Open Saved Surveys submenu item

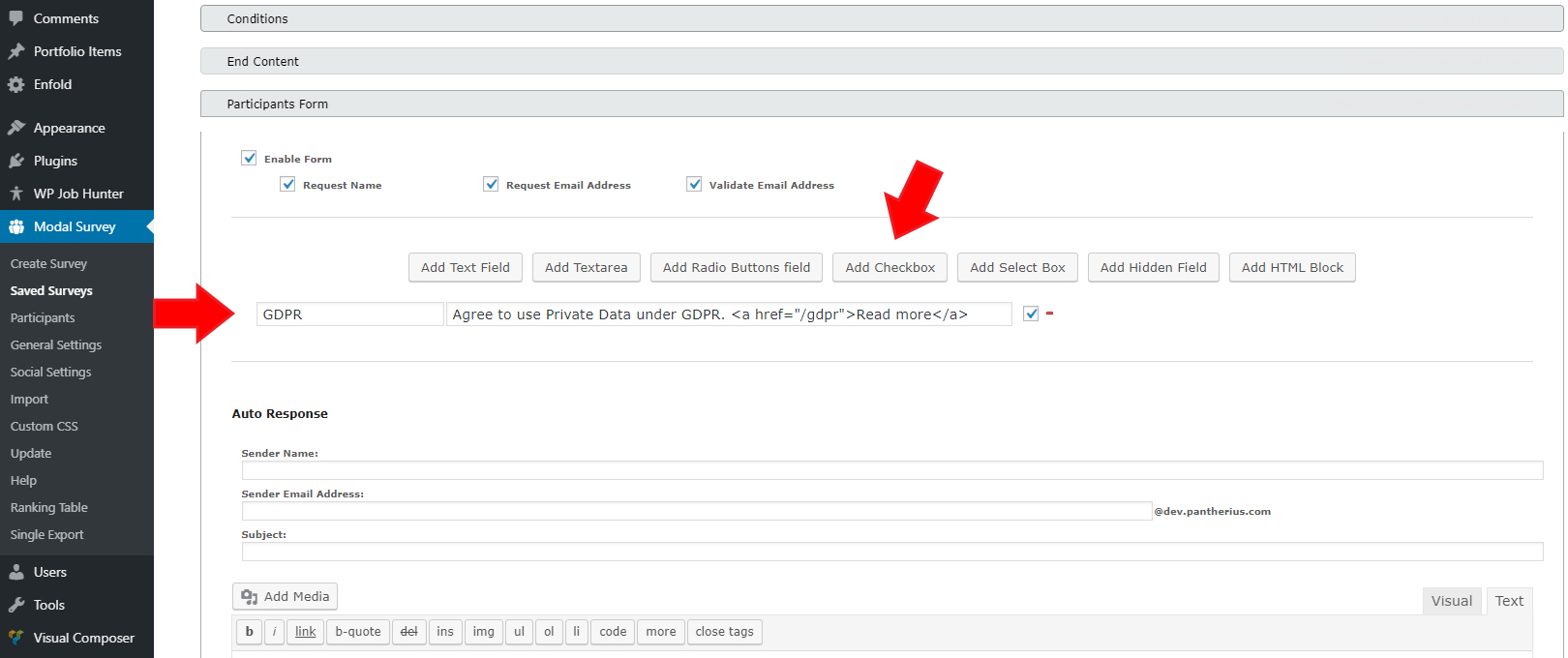click(x=51, y=290)
